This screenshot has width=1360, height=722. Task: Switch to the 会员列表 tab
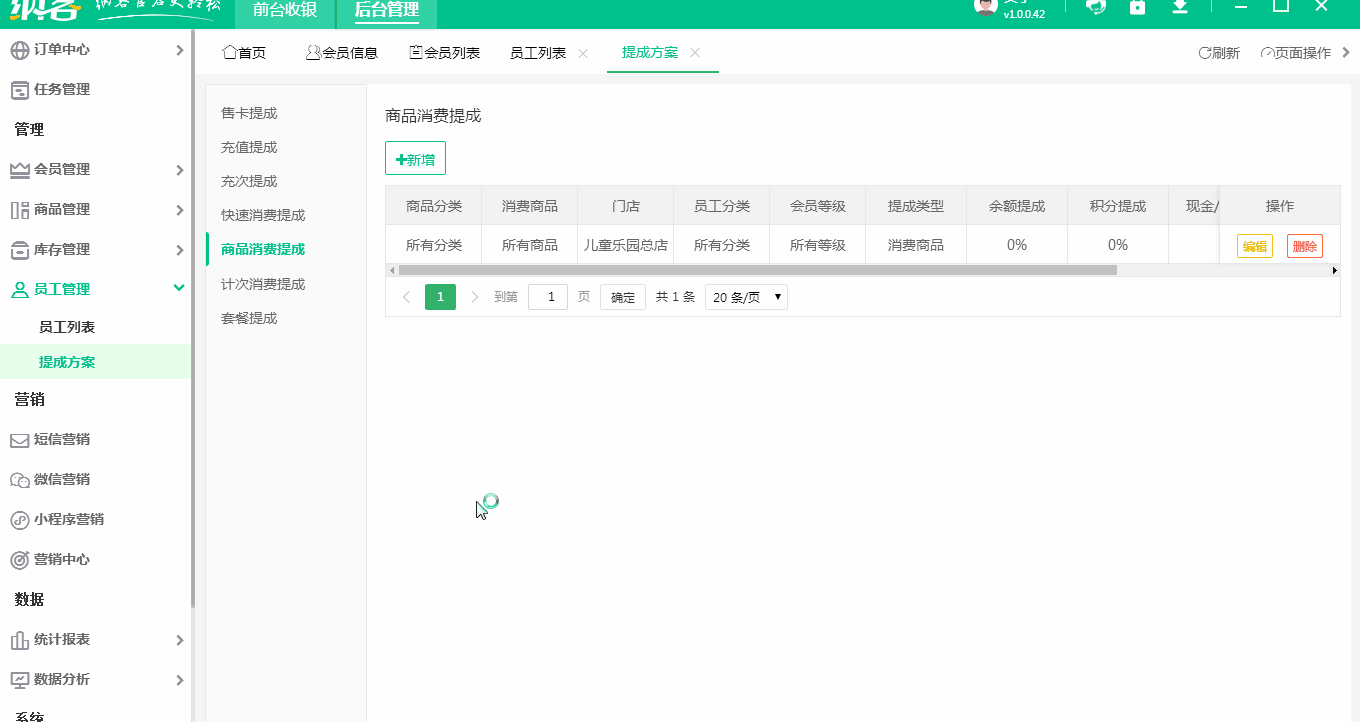tap(444, 53)
